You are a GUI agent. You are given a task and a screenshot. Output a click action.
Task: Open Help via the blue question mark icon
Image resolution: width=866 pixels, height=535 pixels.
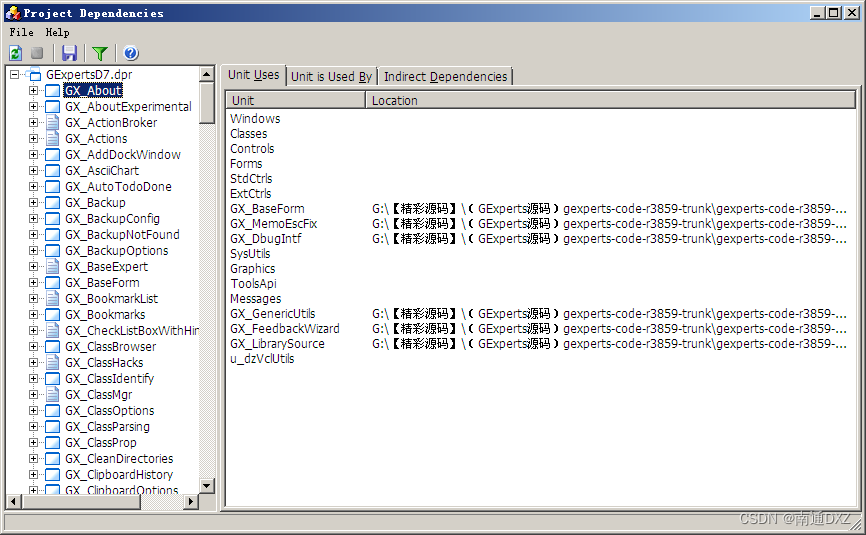pos(130,53)
